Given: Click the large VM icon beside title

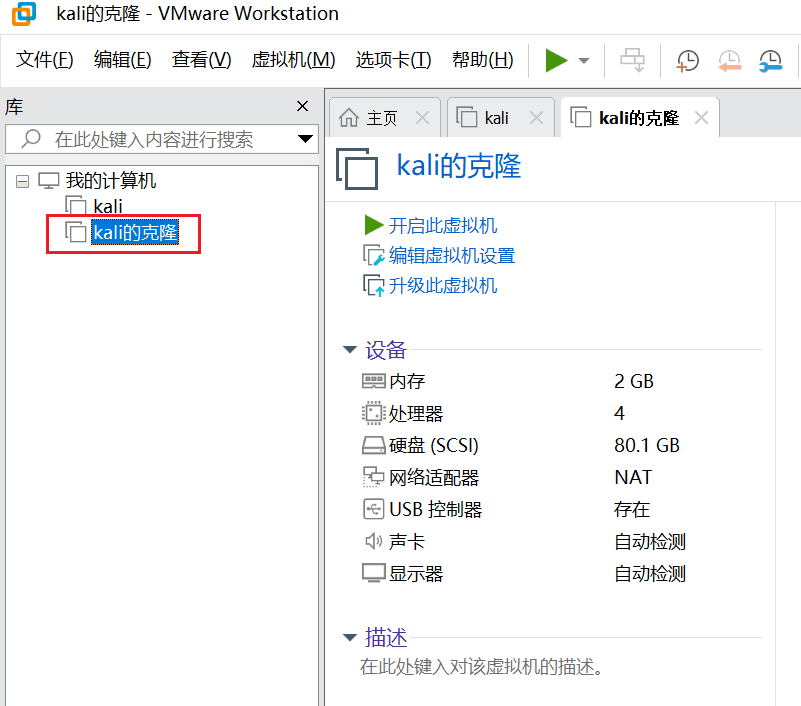Looking at the screenshot, I should click(x=357, y=169).
